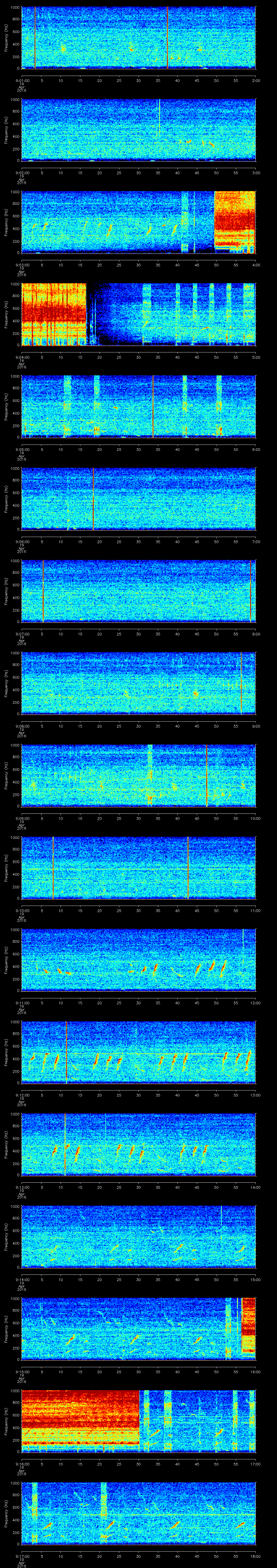Click the spectrogram panel starting at 9:05:00
The image size is (277, 1568).
tap(139, 407)
